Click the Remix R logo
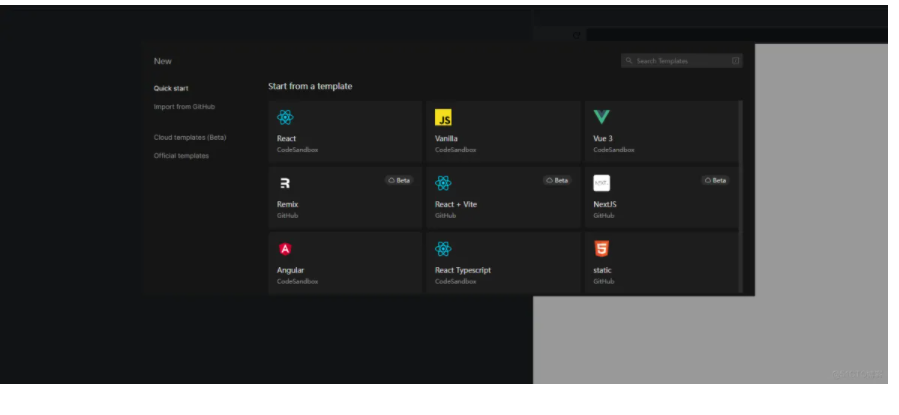This screenshot has width=899, height=415. tap(285, 183)
